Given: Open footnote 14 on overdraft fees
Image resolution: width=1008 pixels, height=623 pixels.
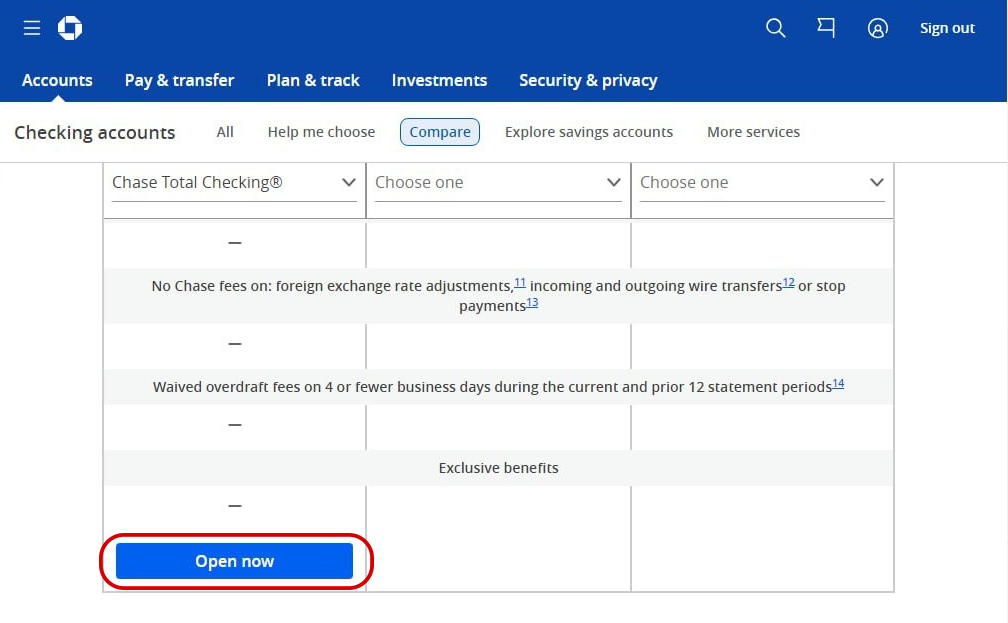Looking at the screenshot, I should click(838, 383).
